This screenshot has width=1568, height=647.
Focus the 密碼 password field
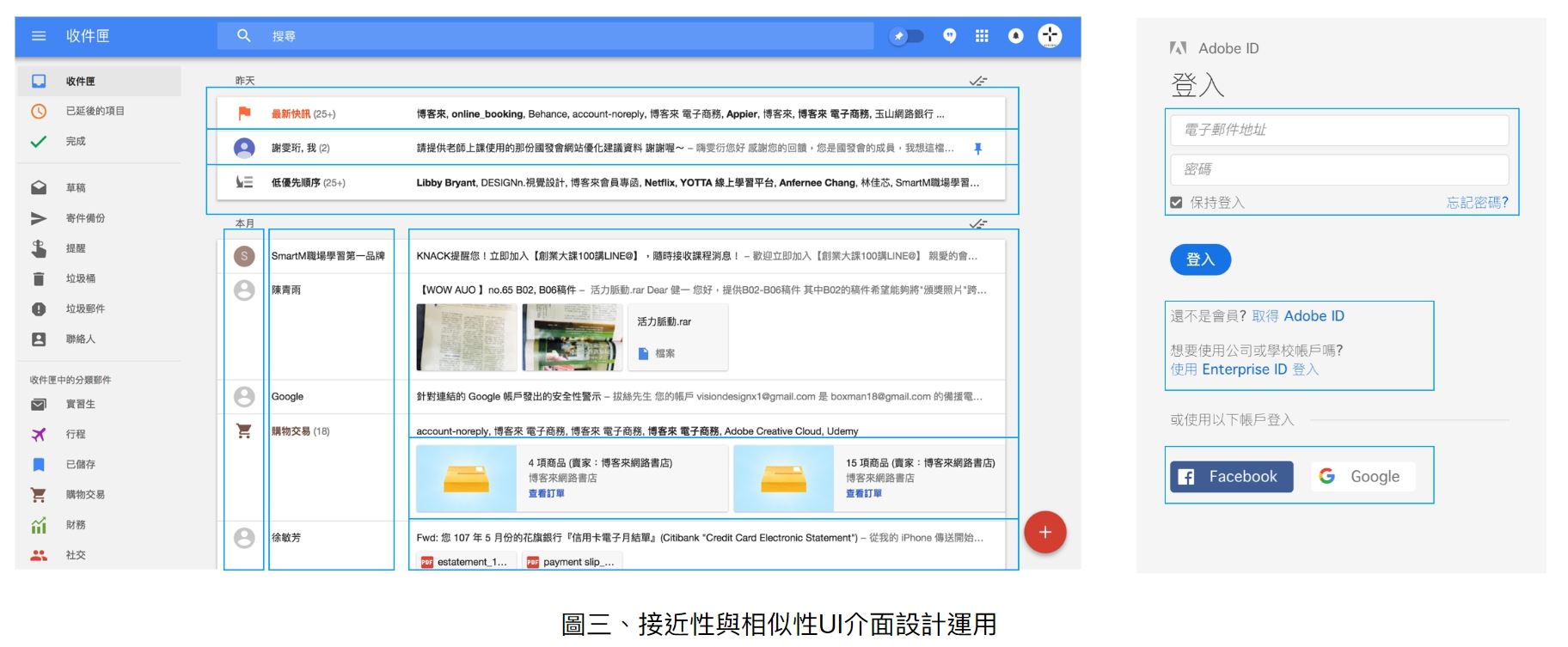point(1339,170)
